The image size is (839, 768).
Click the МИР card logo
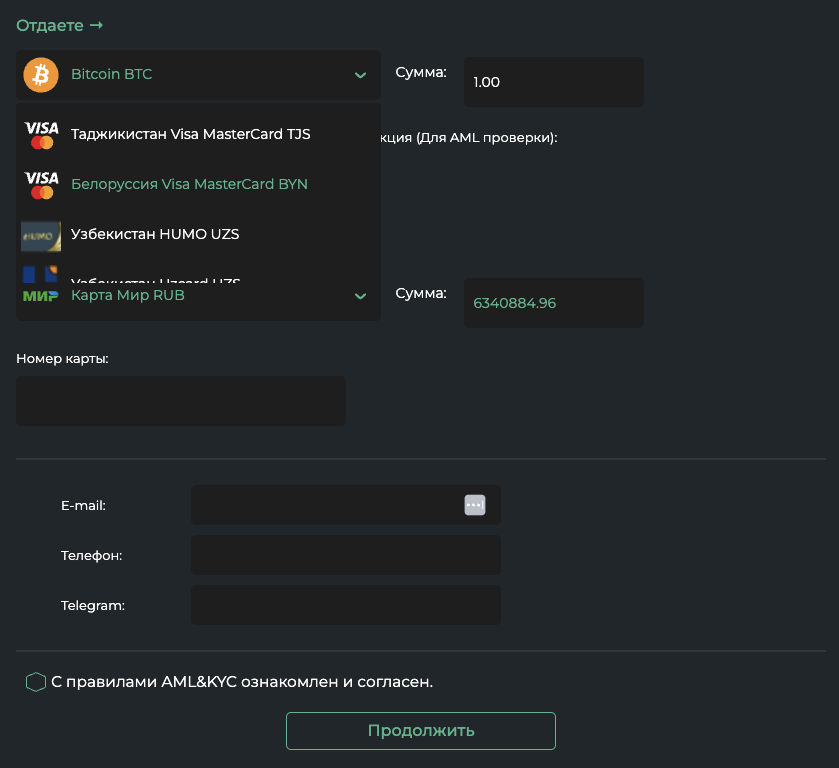(41, 295)
